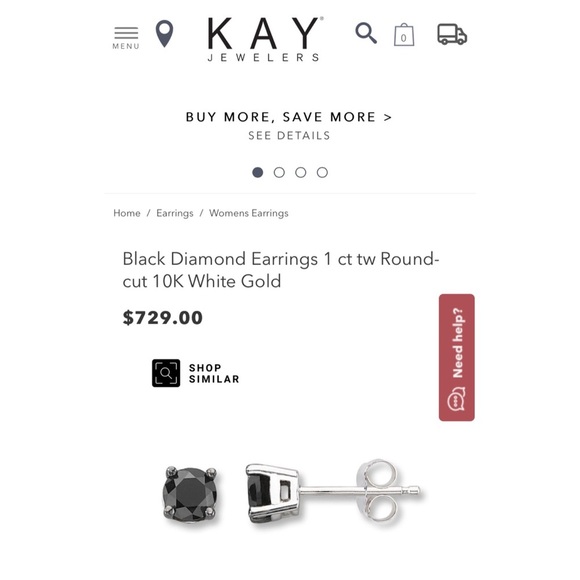Image resolution: width=580 pixels, height=580 pixels.
Task: Click the arrow after BUY MORE, SAVE MORE
Action: click(x=388, y=117)
